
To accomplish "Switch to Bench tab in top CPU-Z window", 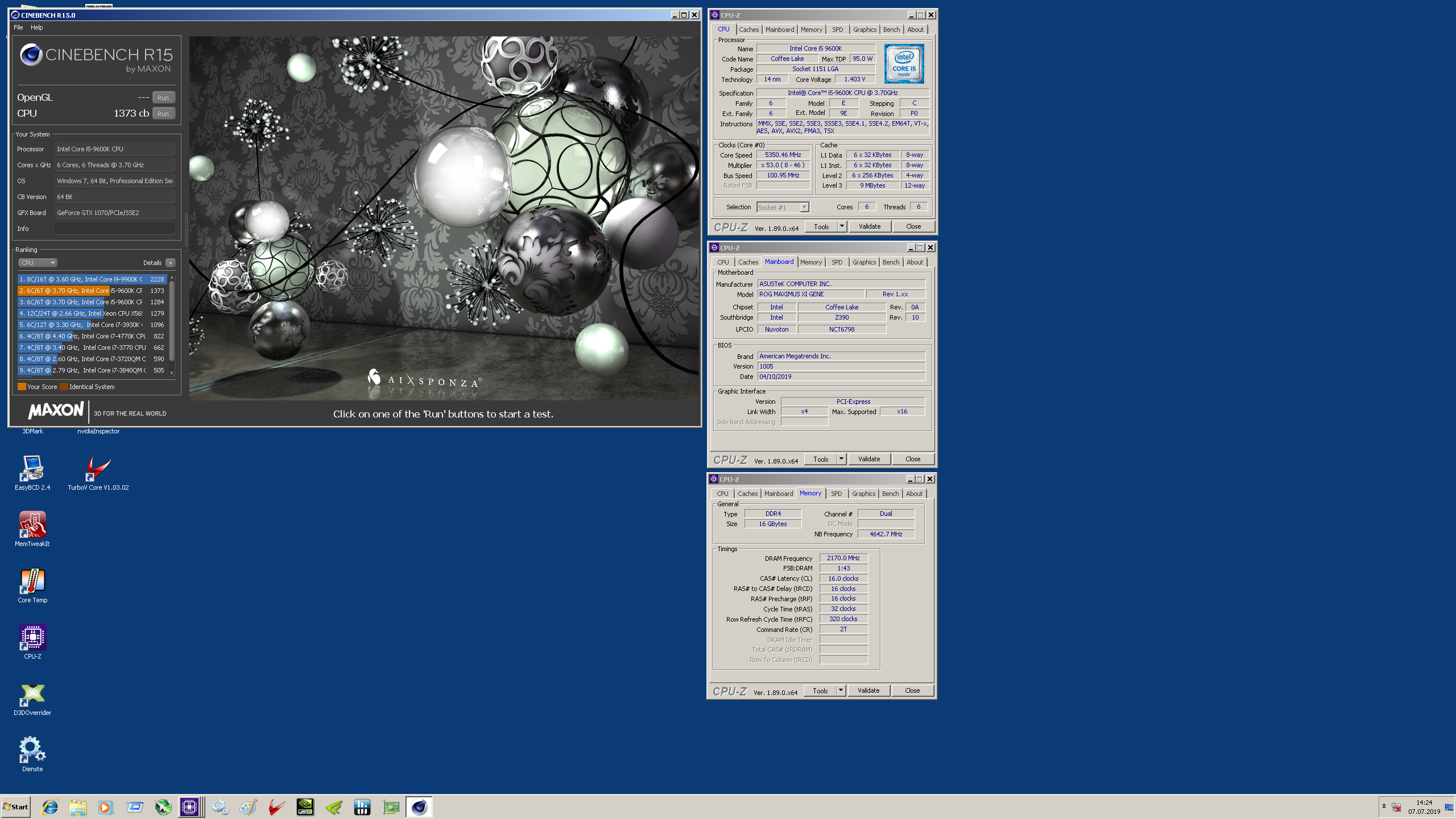I will 891,30.
